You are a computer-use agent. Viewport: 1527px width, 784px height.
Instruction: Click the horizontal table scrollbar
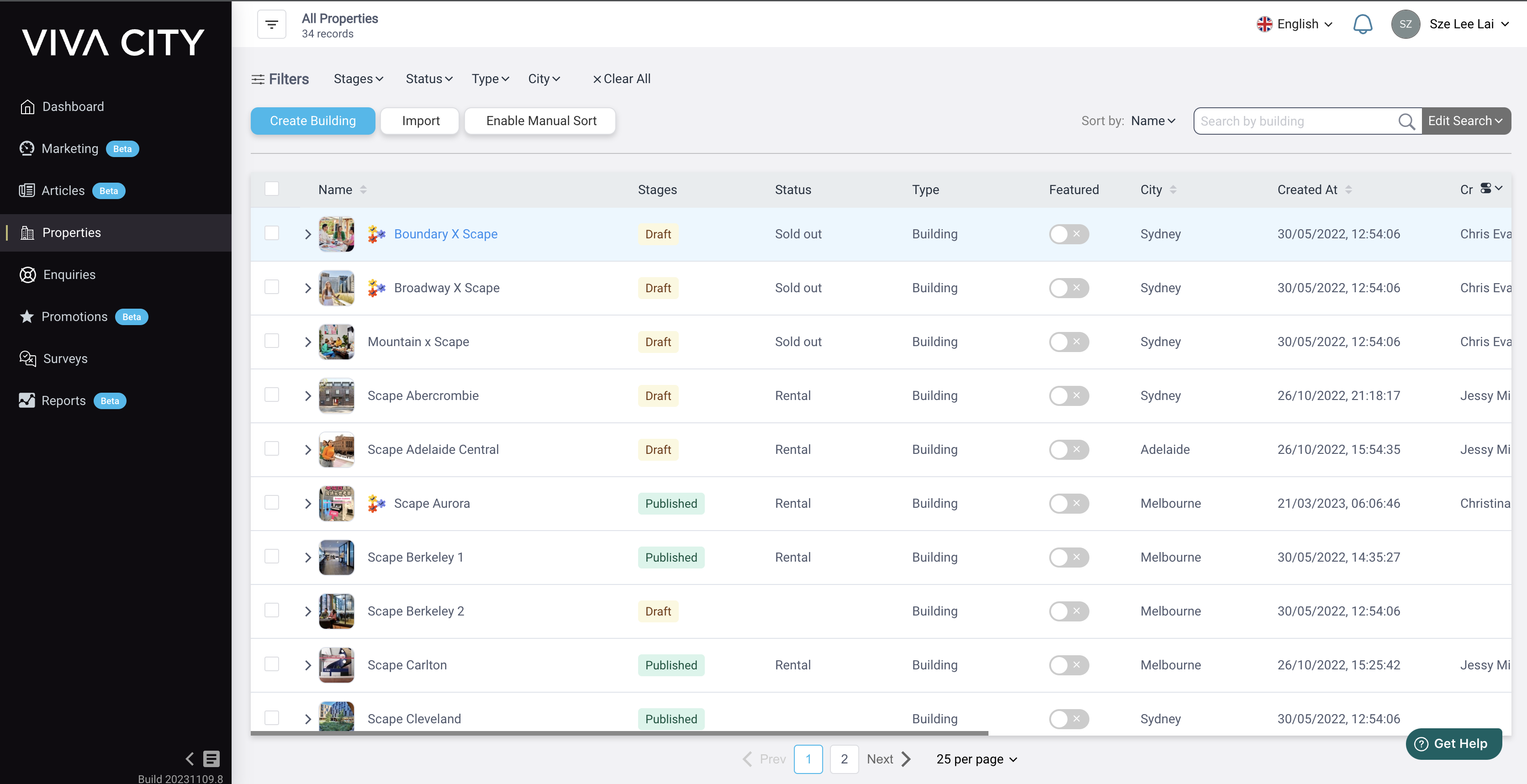[x=619, y=733]
